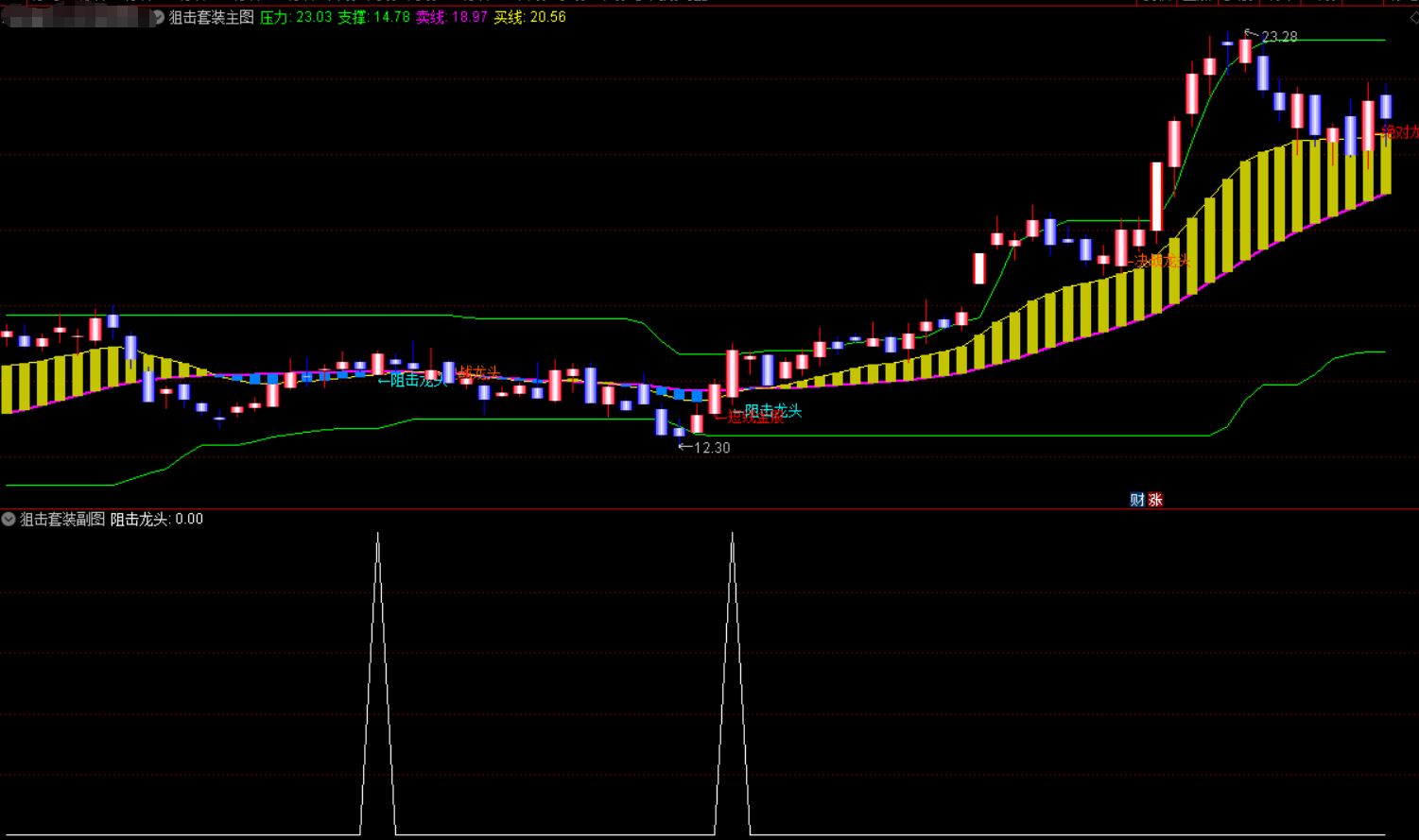Image resolution: width=1419 pixels, height=840 pixels.
Task: Open the blue 财 event marker
Action: click(1137, 500)
